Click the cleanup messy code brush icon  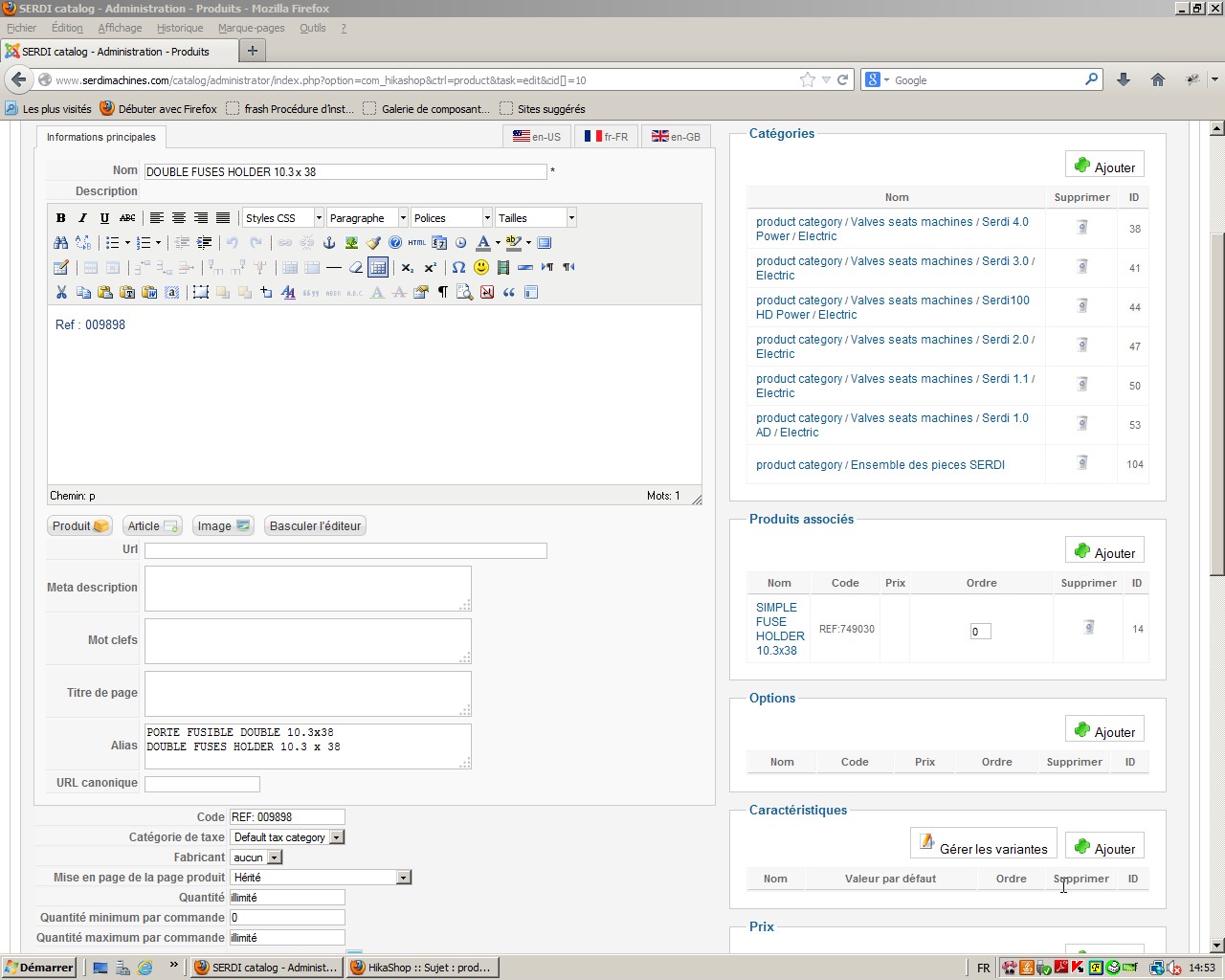pos(373,242)
